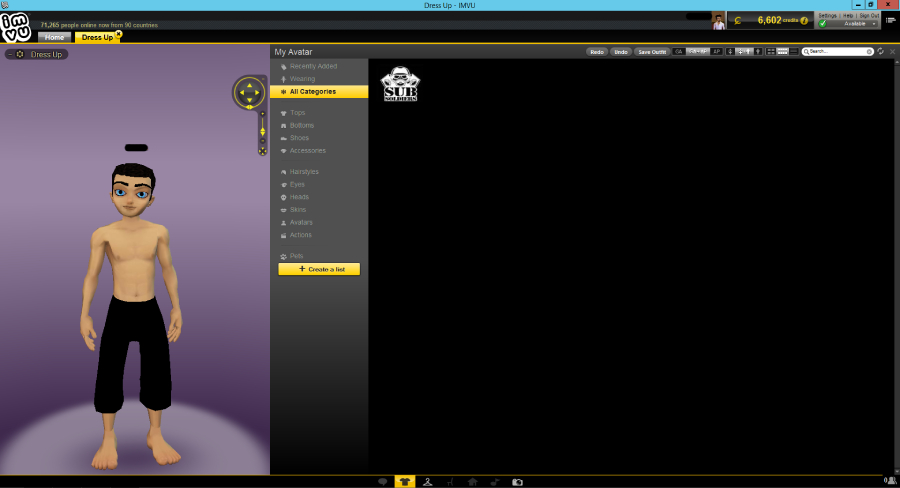Image resolution: width=900 pixels, height=488 pixels.
Task: Reset camera with the icon below slider
Action: [x=262, y=151]
